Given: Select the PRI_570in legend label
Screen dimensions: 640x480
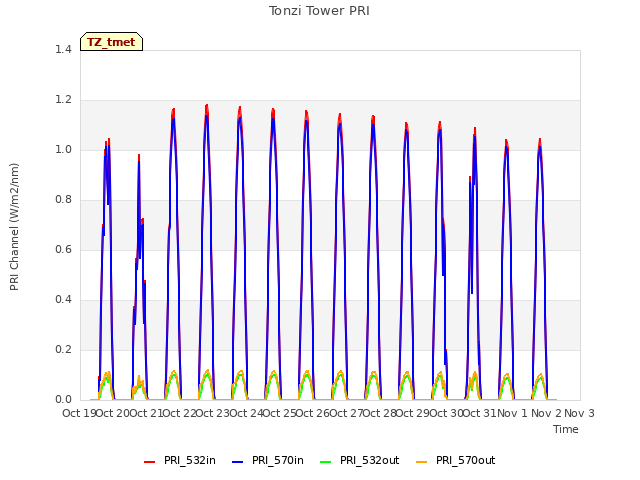Looking at the screenshot, I should 278,460.
